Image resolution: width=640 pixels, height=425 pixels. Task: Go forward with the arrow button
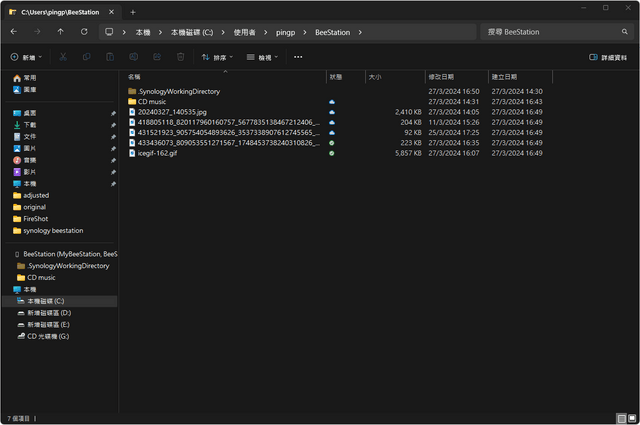[x=37, y=31]
